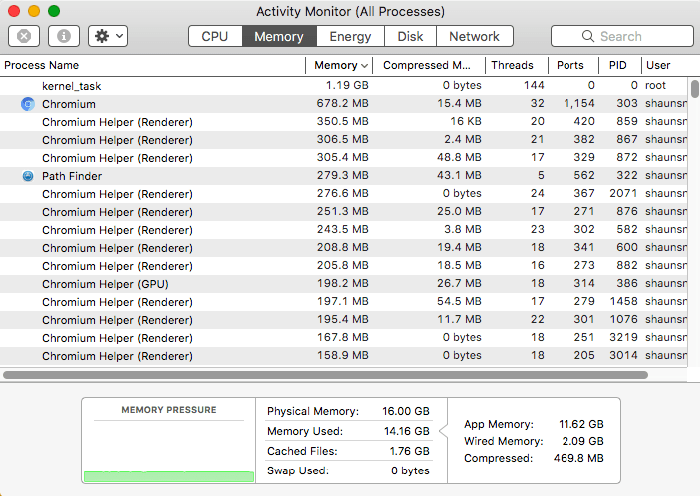Toggle sort on Memory column header
The height and width of the screenshot is (496, 700).
pyautogui.click(x=339, y=65)
